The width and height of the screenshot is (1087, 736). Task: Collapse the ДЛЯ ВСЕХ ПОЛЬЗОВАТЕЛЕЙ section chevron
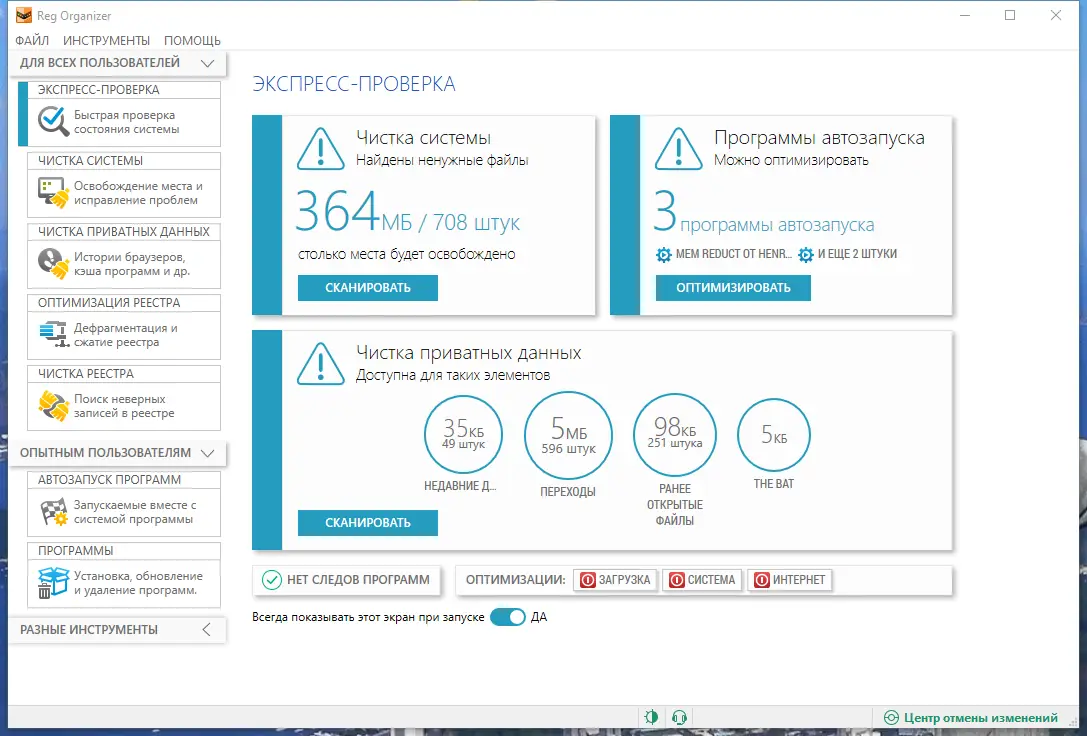(x=207, y=63)
